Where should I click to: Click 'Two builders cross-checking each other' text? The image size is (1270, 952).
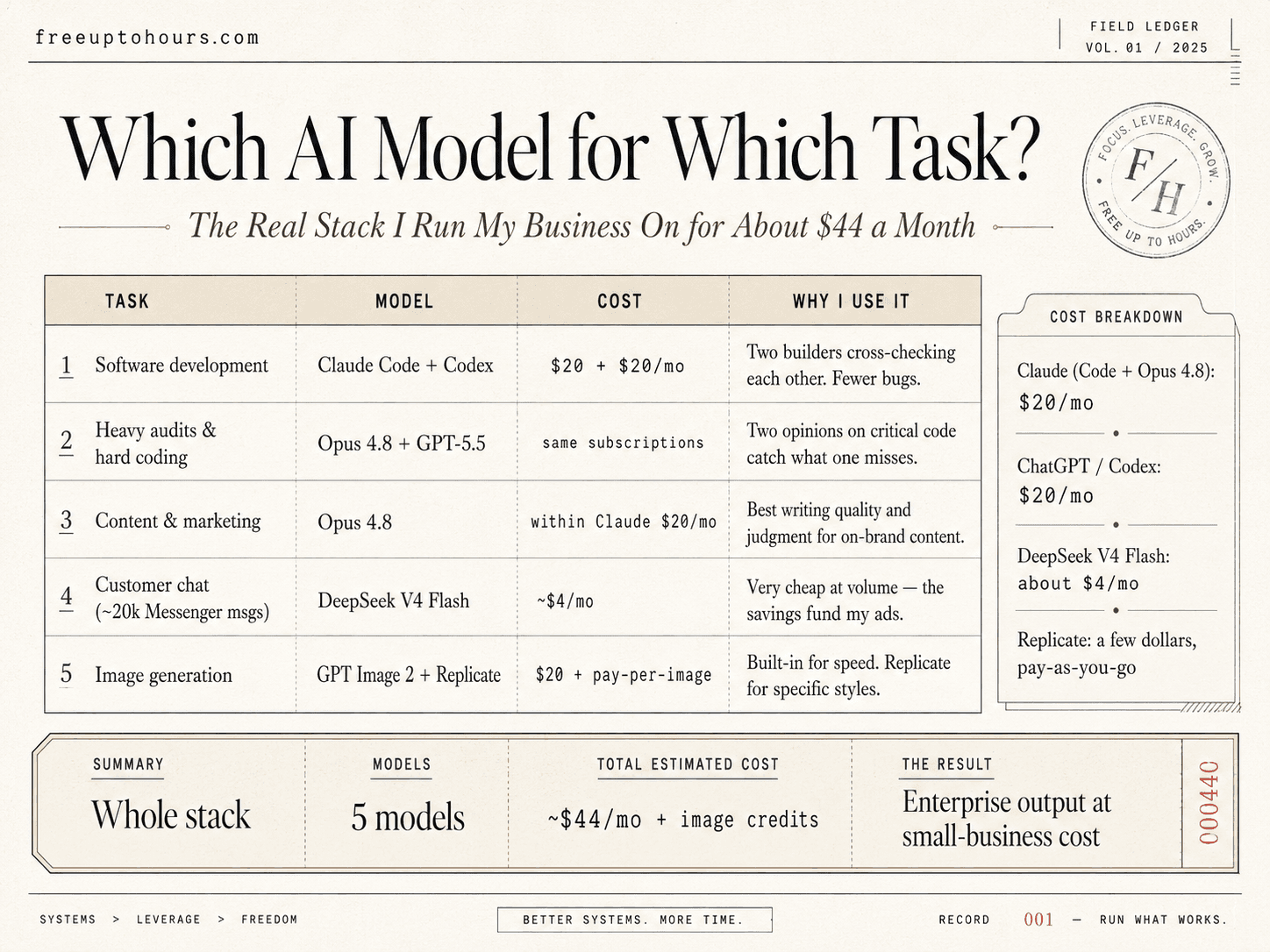click(x=851, y=365)
